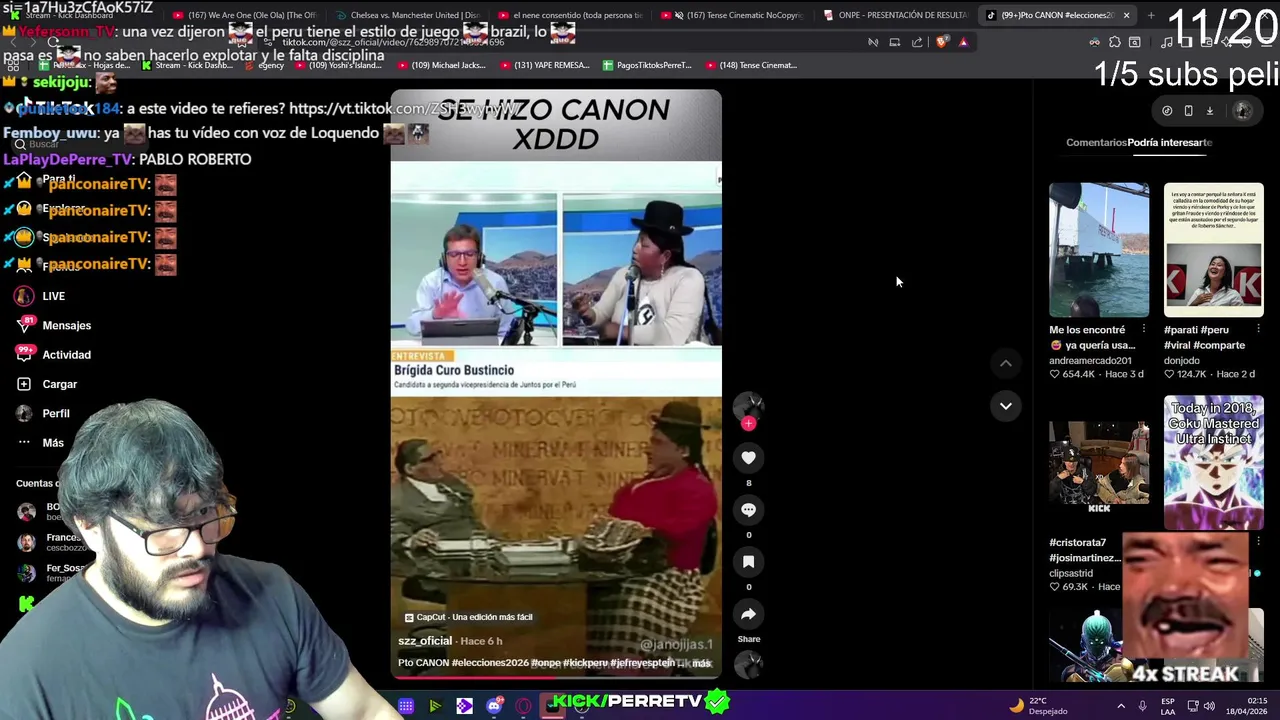Open the CapCut edición más fácil link
Viewport: 1280px width, 720px height.
(468, 617)
